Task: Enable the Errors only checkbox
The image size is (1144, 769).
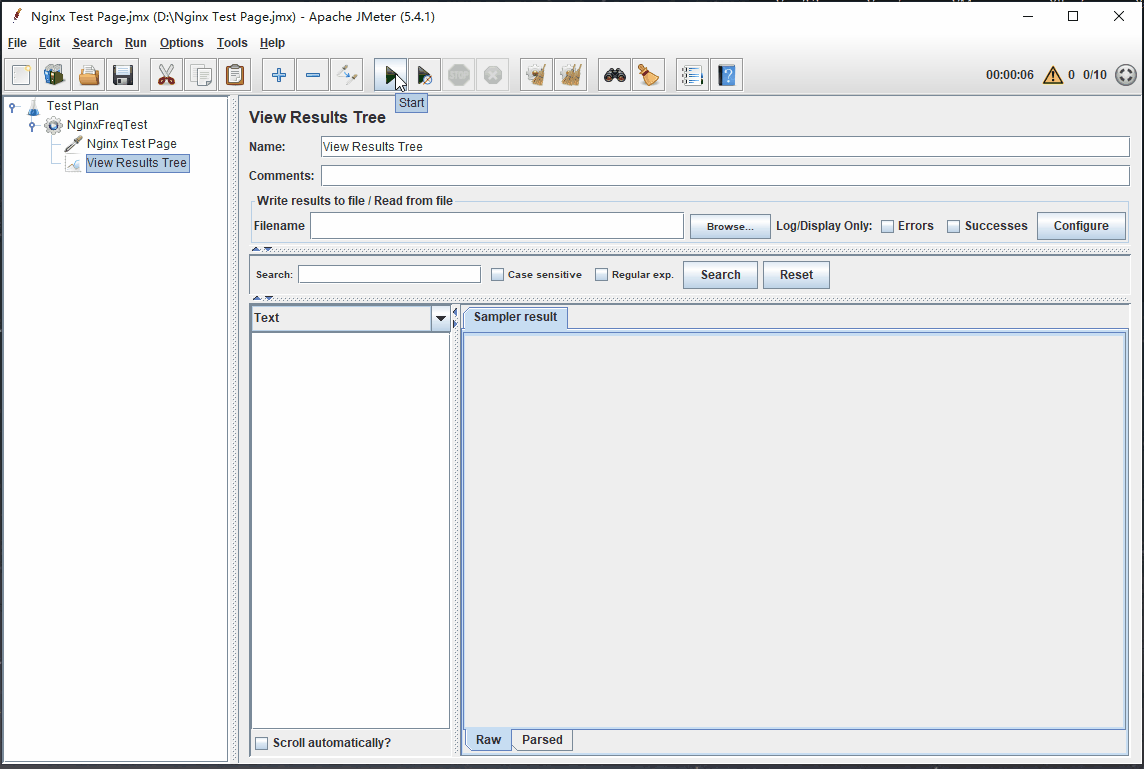Action: tap(887, 227)
